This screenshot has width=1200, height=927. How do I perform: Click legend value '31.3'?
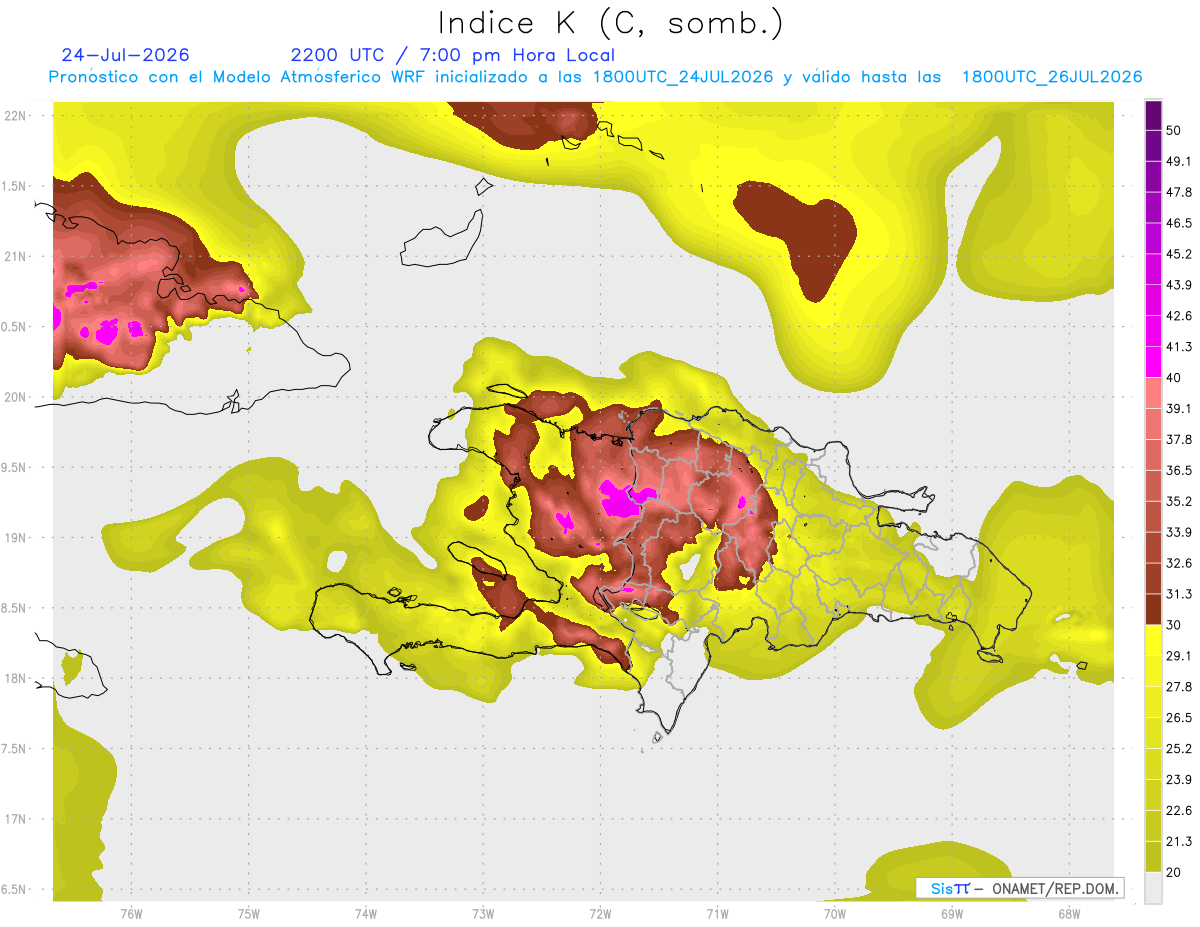(1177, 594)
